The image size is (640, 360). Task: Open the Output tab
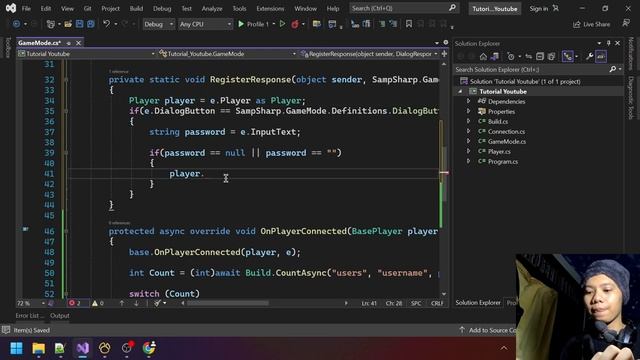(60, 316)
